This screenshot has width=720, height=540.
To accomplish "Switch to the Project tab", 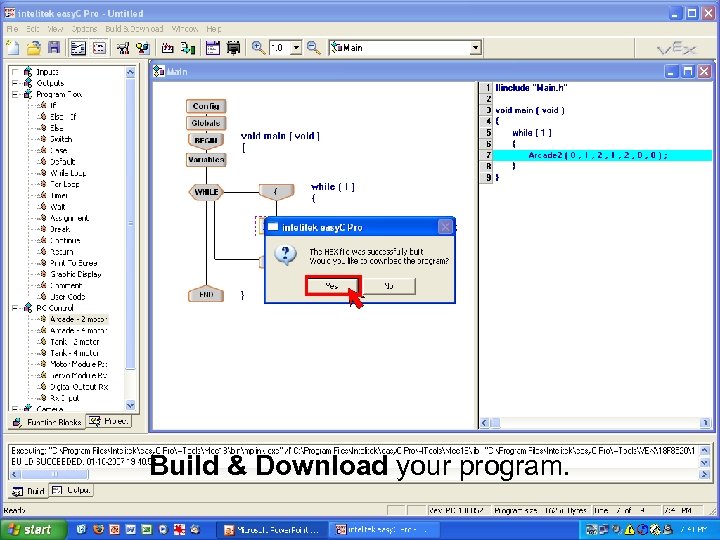I will 109,421.
